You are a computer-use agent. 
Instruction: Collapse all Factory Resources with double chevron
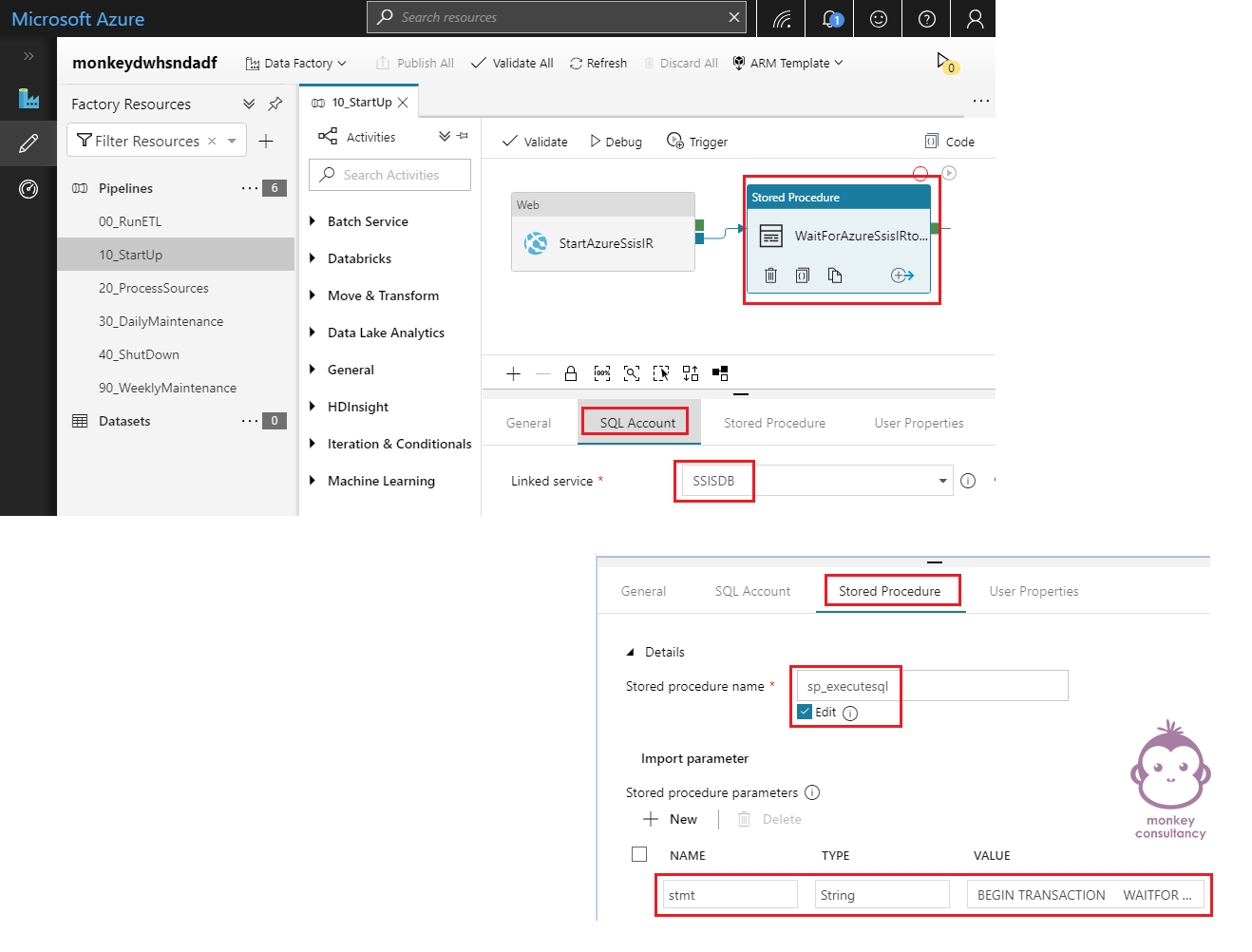coord(249,104)
